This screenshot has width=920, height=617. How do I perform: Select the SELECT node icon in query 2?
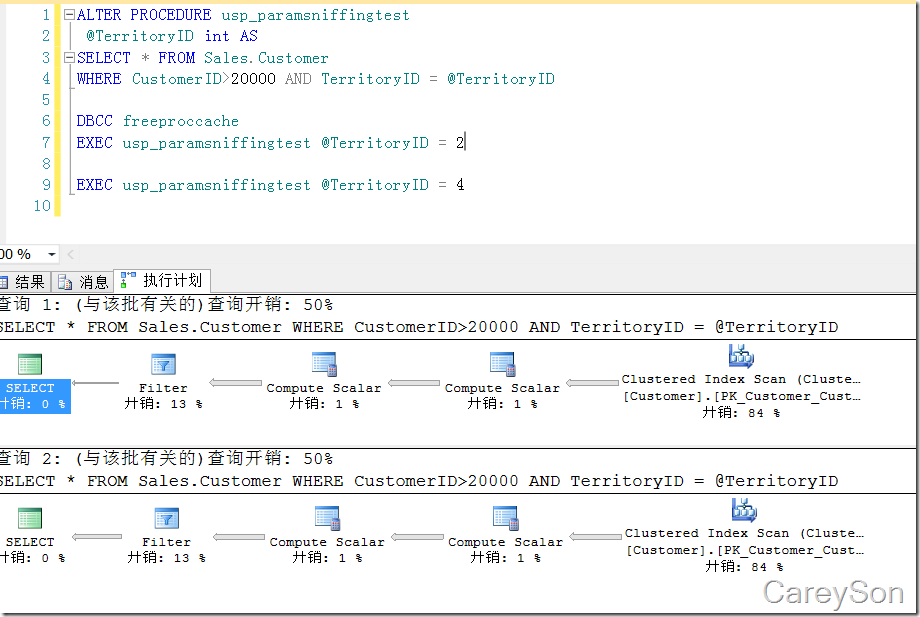pyautogui.click(x=30, y=518)
